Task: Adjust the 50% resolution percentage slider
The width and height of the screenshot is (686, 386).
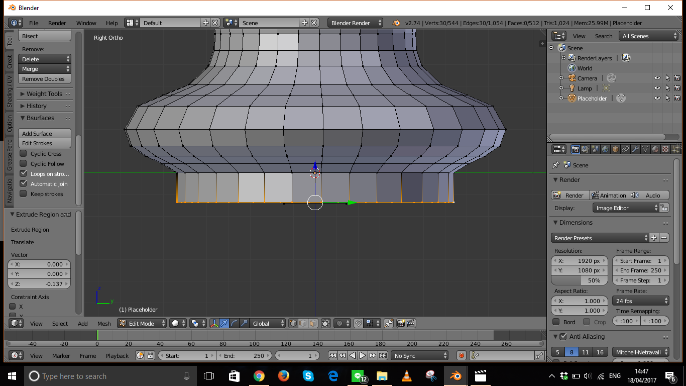Action: pos(580,281)
